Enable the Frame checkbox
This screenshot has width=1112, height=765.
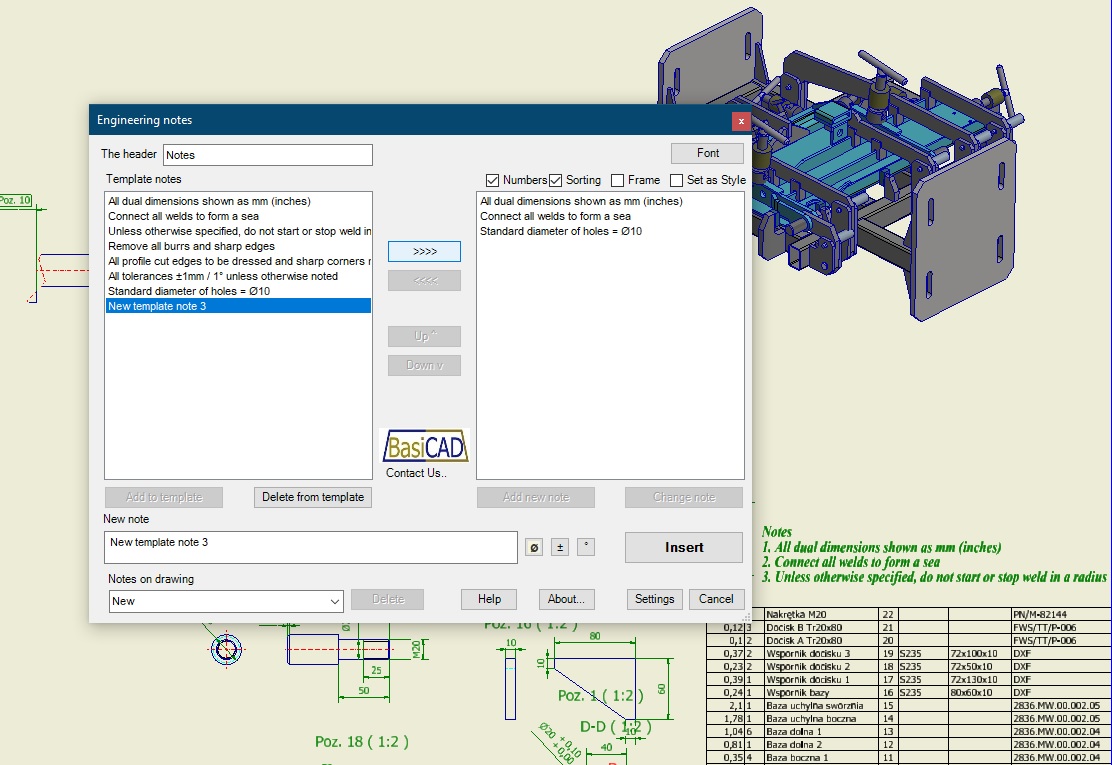tap(618, 180)
